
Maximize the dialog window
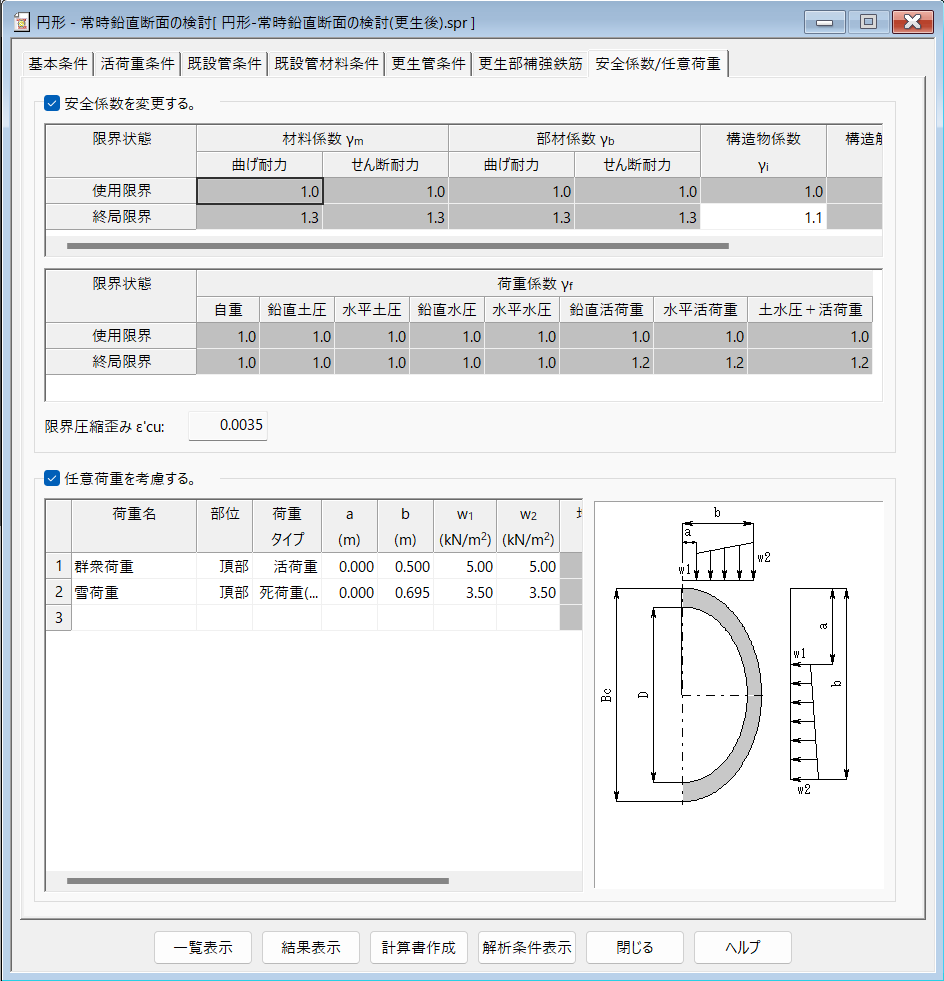point(868,23)
